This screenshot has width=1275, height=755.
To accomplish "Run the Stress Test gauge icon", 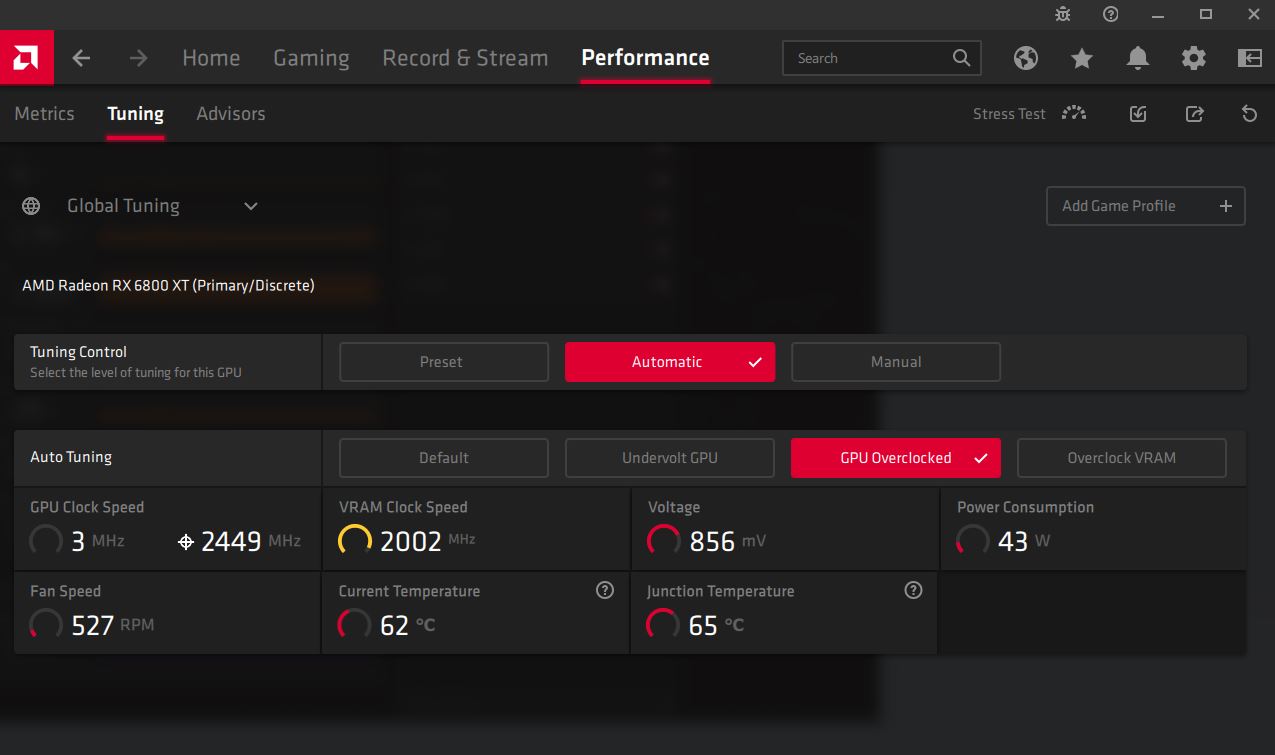I will click(1074, 113).
